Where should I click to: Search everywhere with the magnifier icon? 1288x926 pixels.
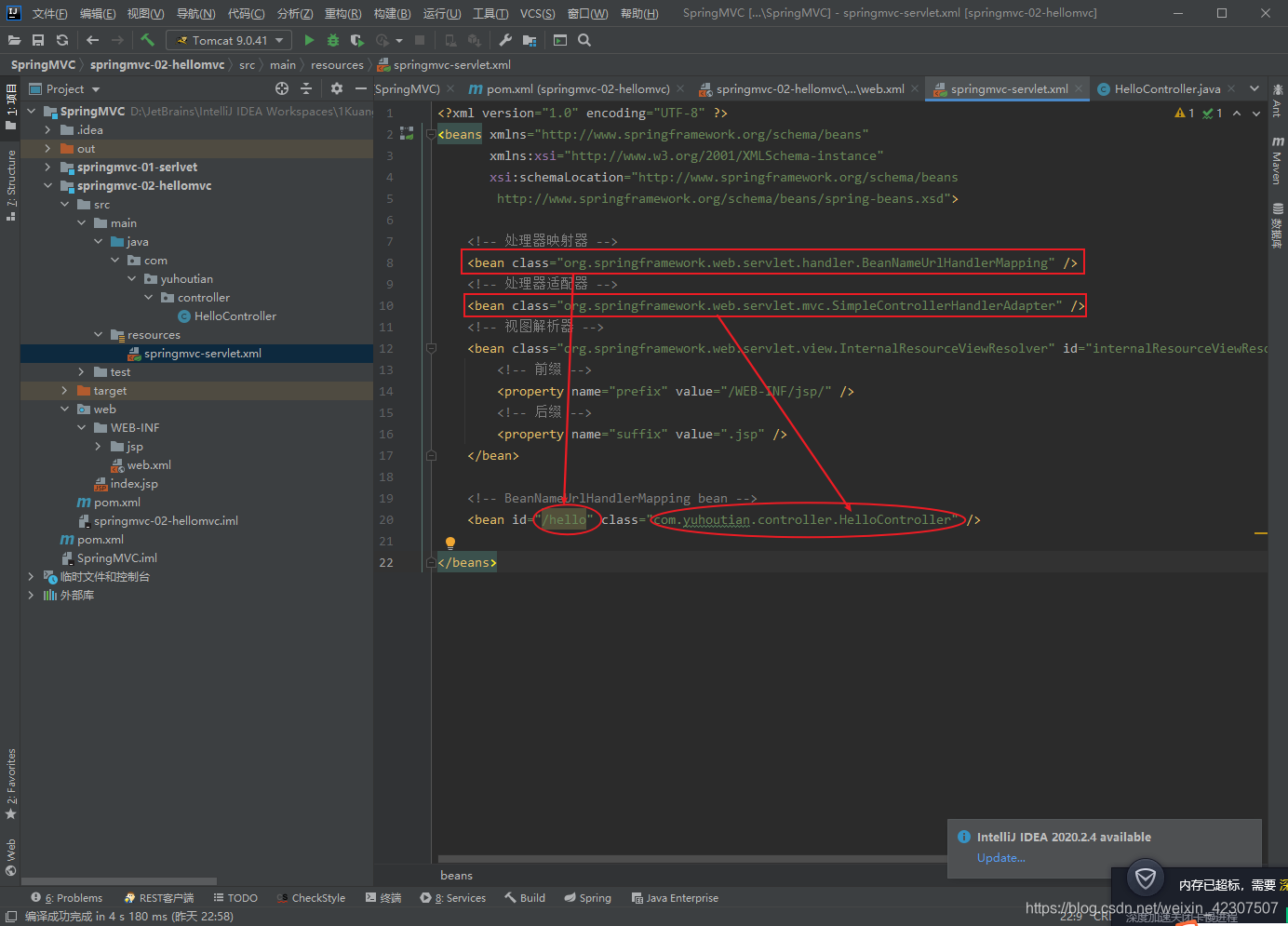584,40
